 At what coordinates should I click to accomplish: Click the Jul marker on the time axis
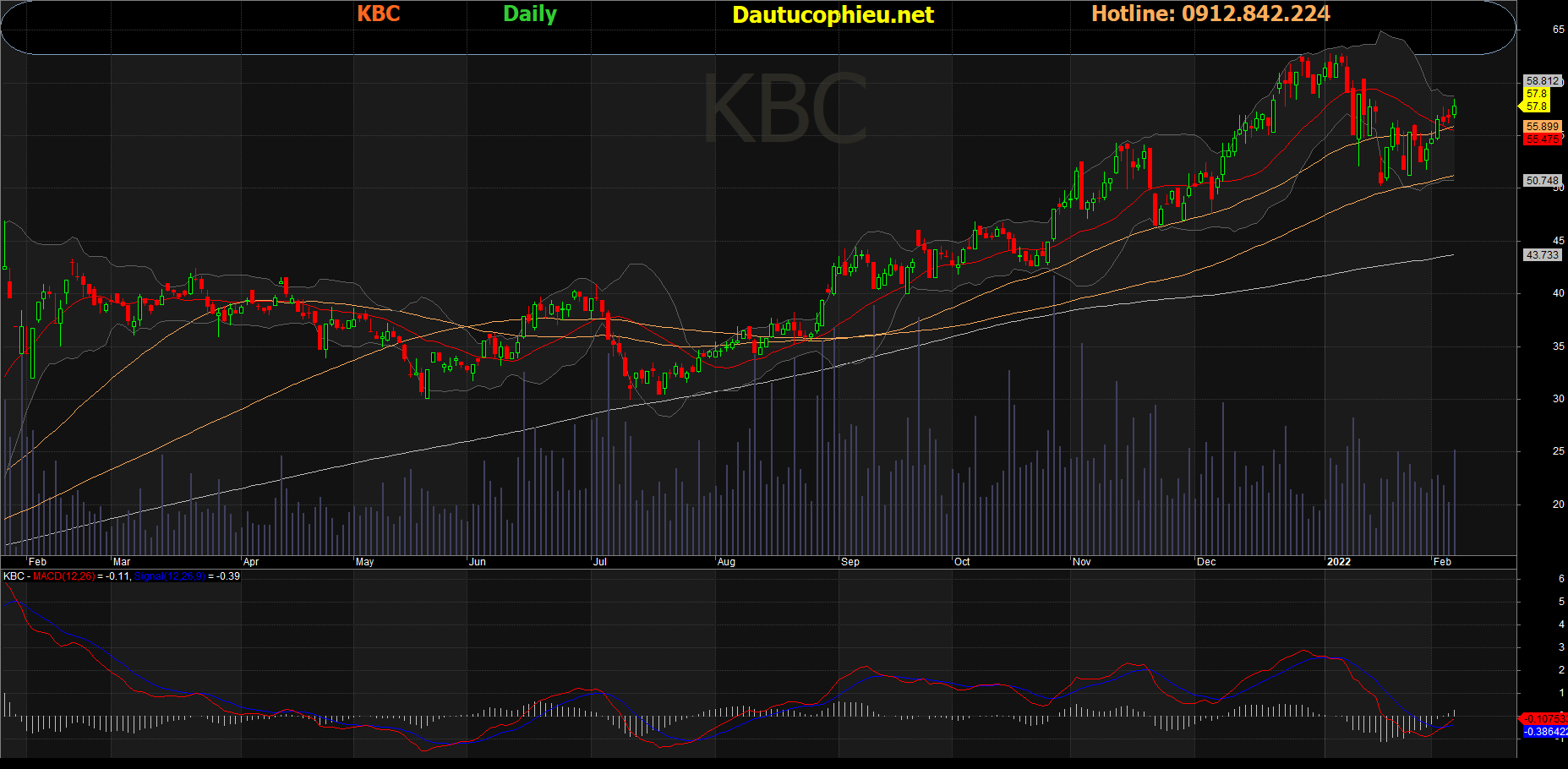[600, 562]
